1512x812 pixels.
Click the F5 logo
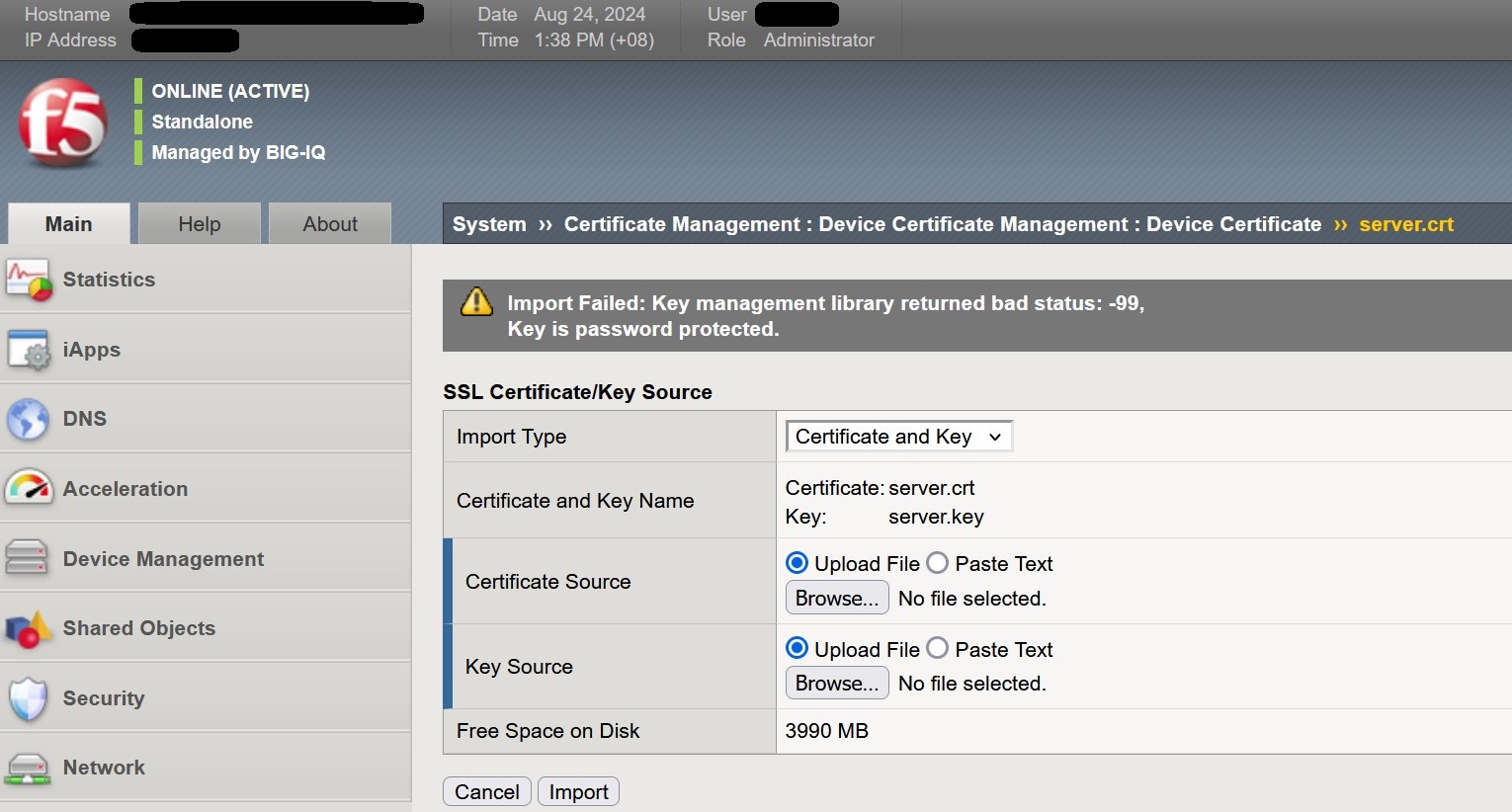coord(61,121)
